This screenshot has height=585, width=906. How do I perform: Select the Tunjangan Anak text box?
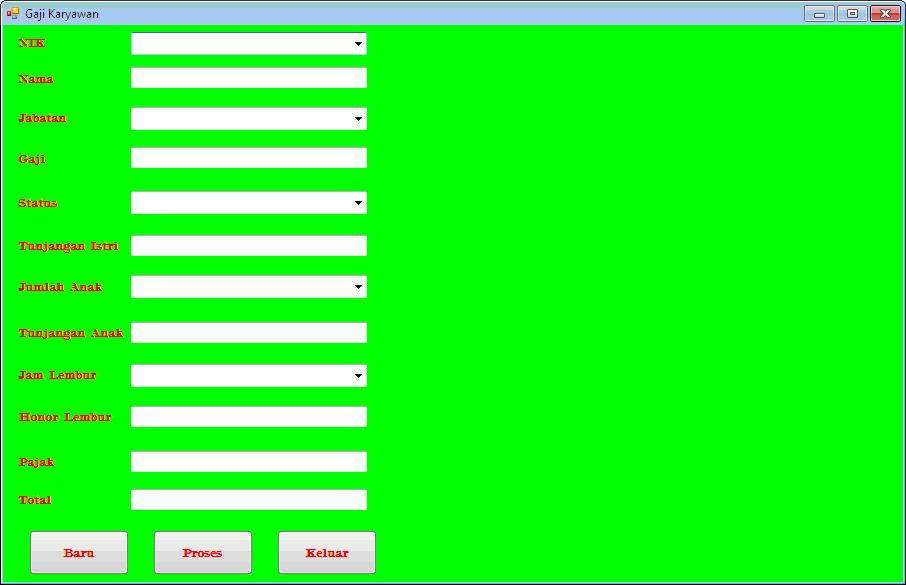pyautogui.click(x=248, y=332)
